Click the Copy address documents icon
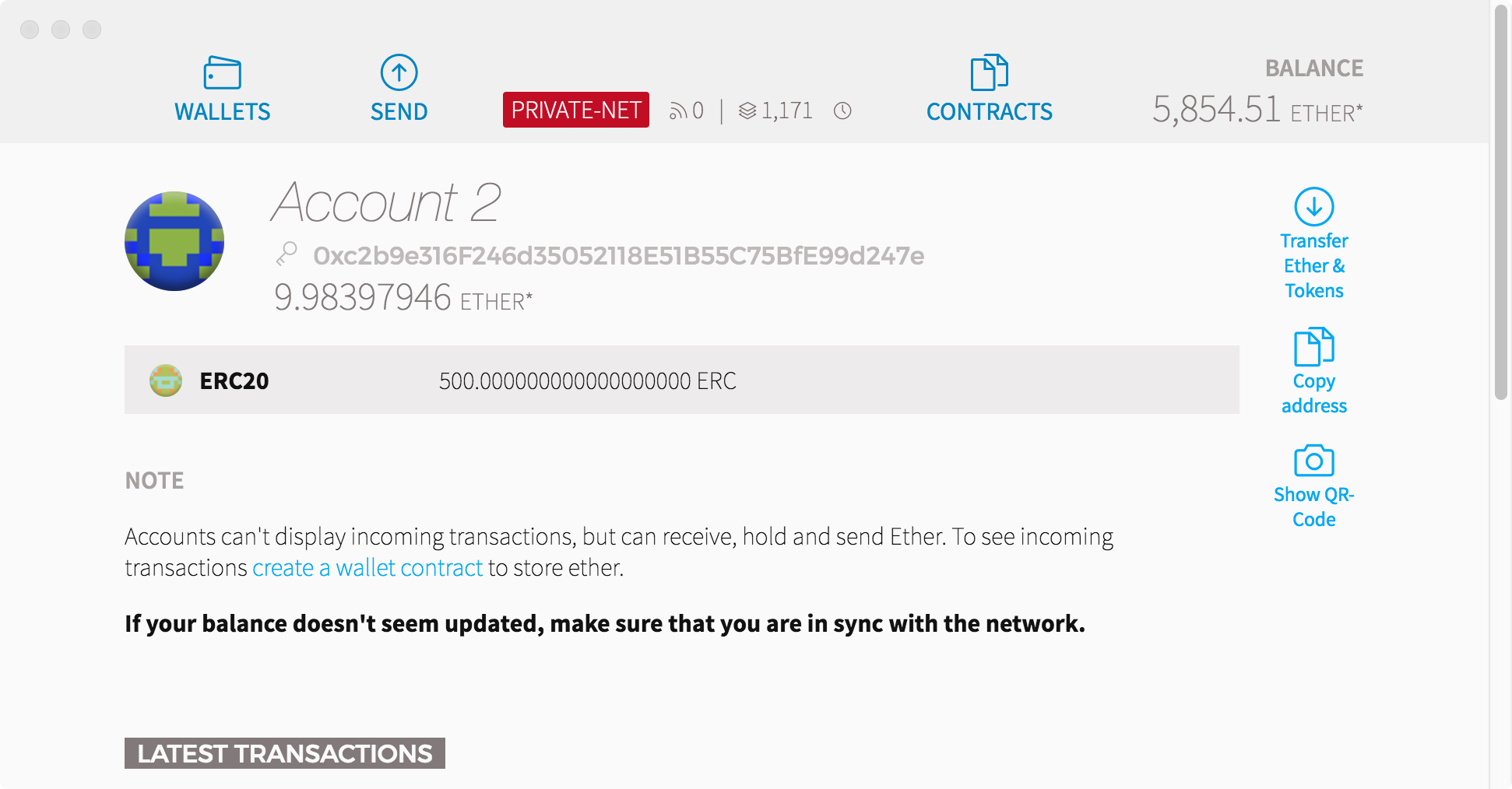Image resolution: width=1512 pixels, height=789 pixels. pos(1313,347)
